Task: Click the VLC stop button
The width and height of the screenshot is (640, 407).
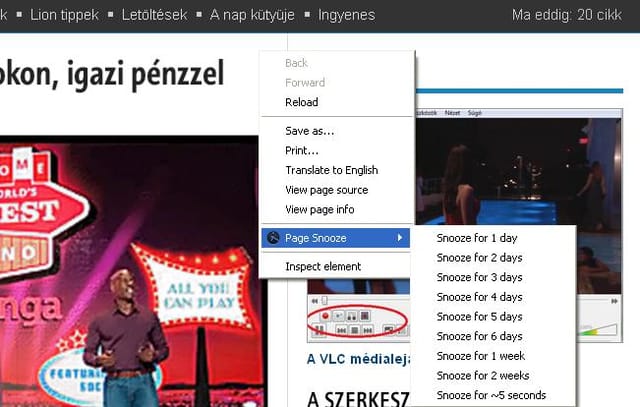Action: (355, 330)
